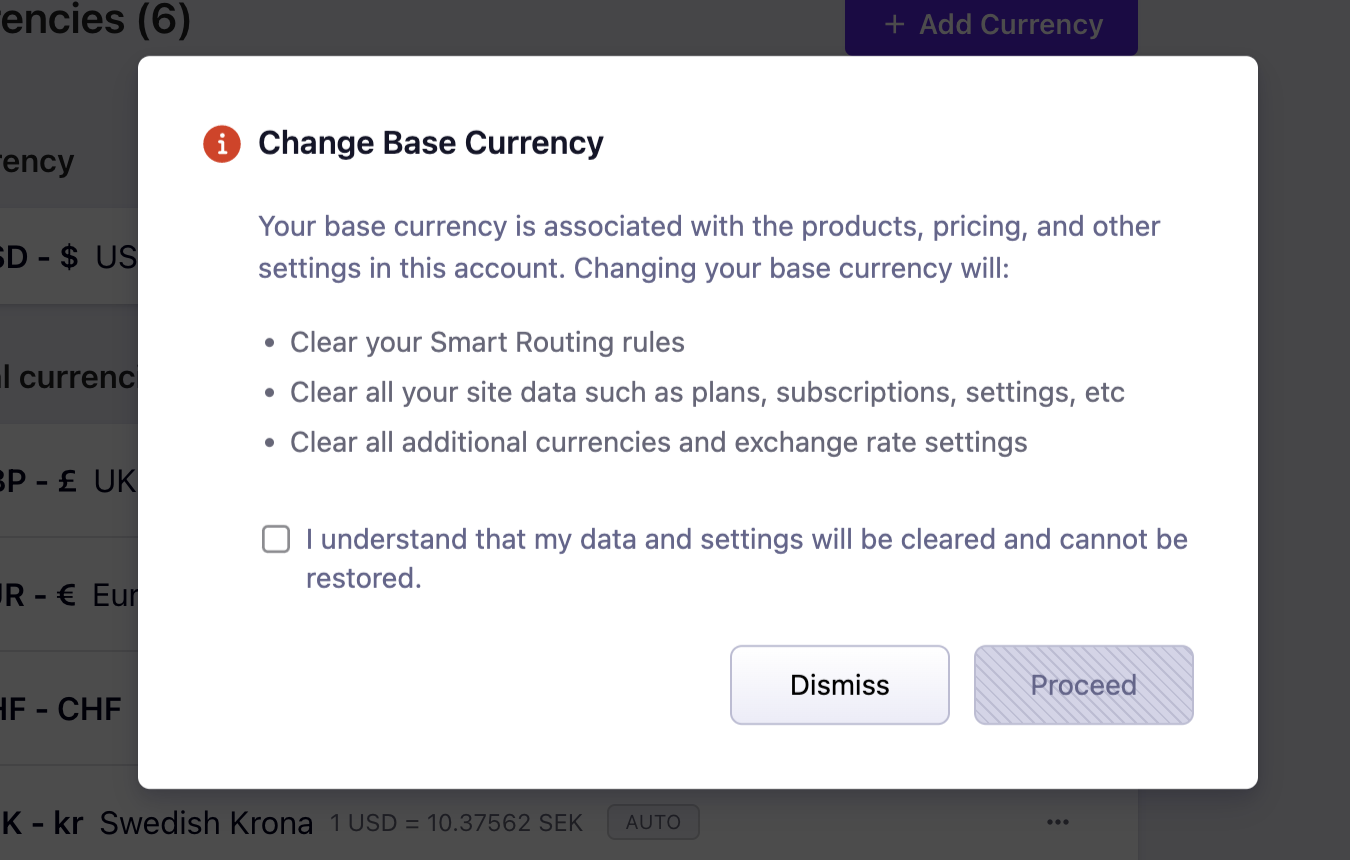Click the plus icon on Add Currency

894,25
